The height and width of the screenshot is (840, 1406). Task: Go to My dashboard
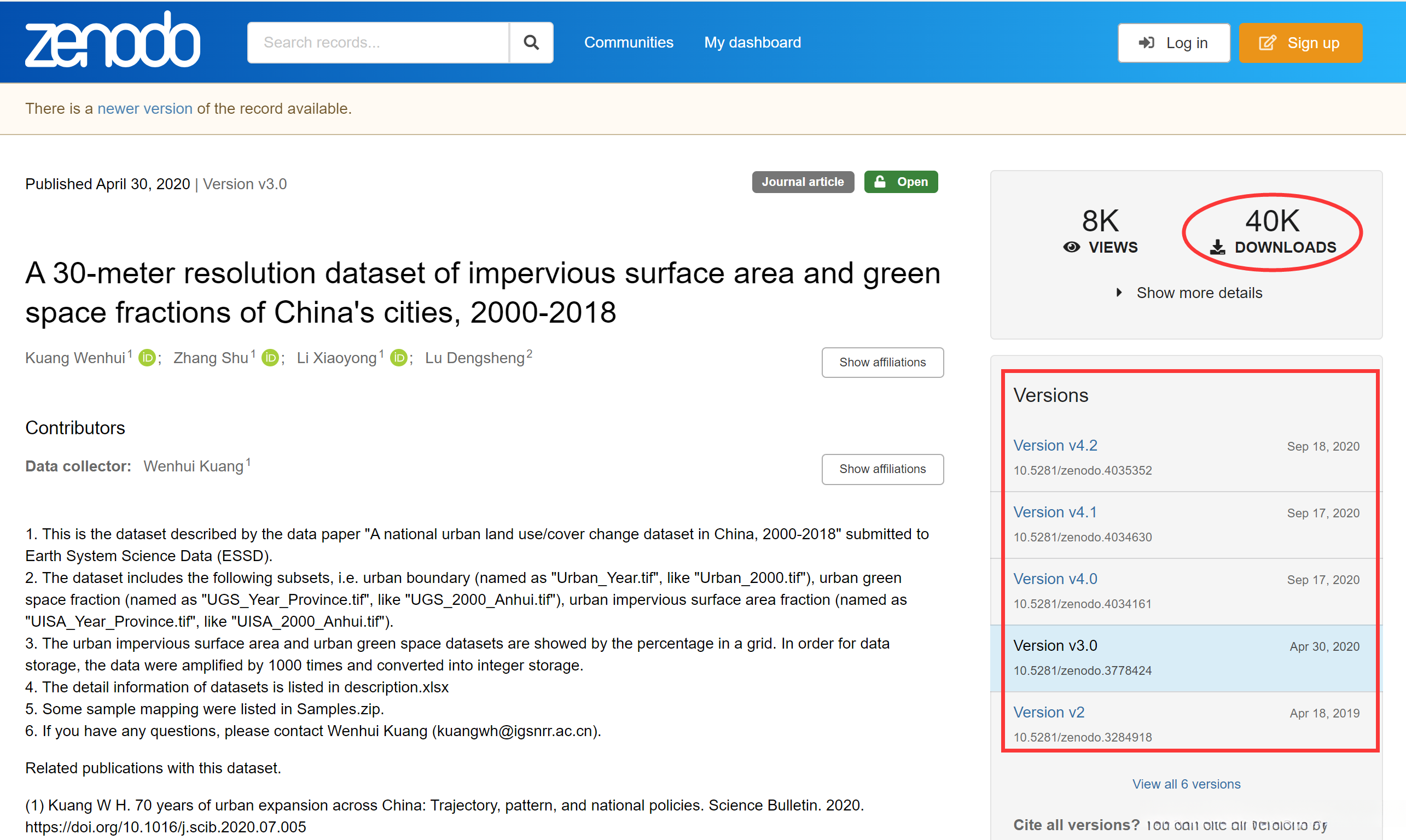pyautogui.click(x=752, y=43)
